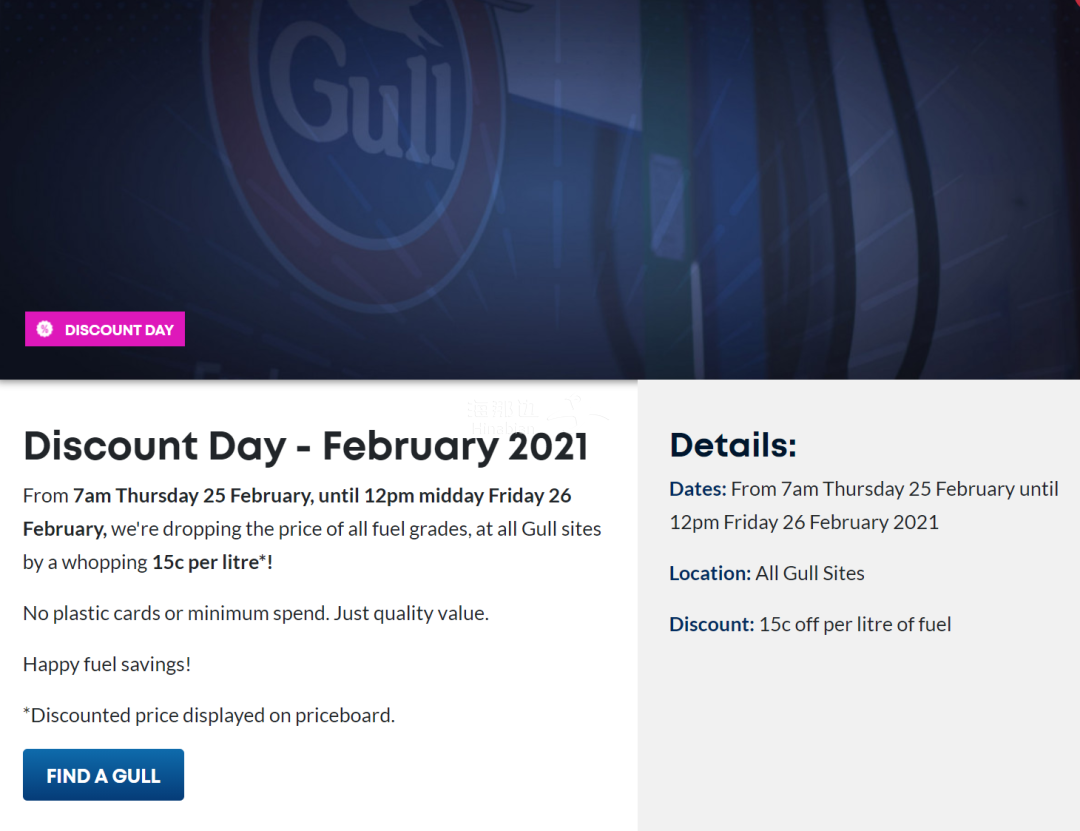1080x831 pixels.
Task: Click the 'Dates:' label in the details panel
Action: (697, 489)
